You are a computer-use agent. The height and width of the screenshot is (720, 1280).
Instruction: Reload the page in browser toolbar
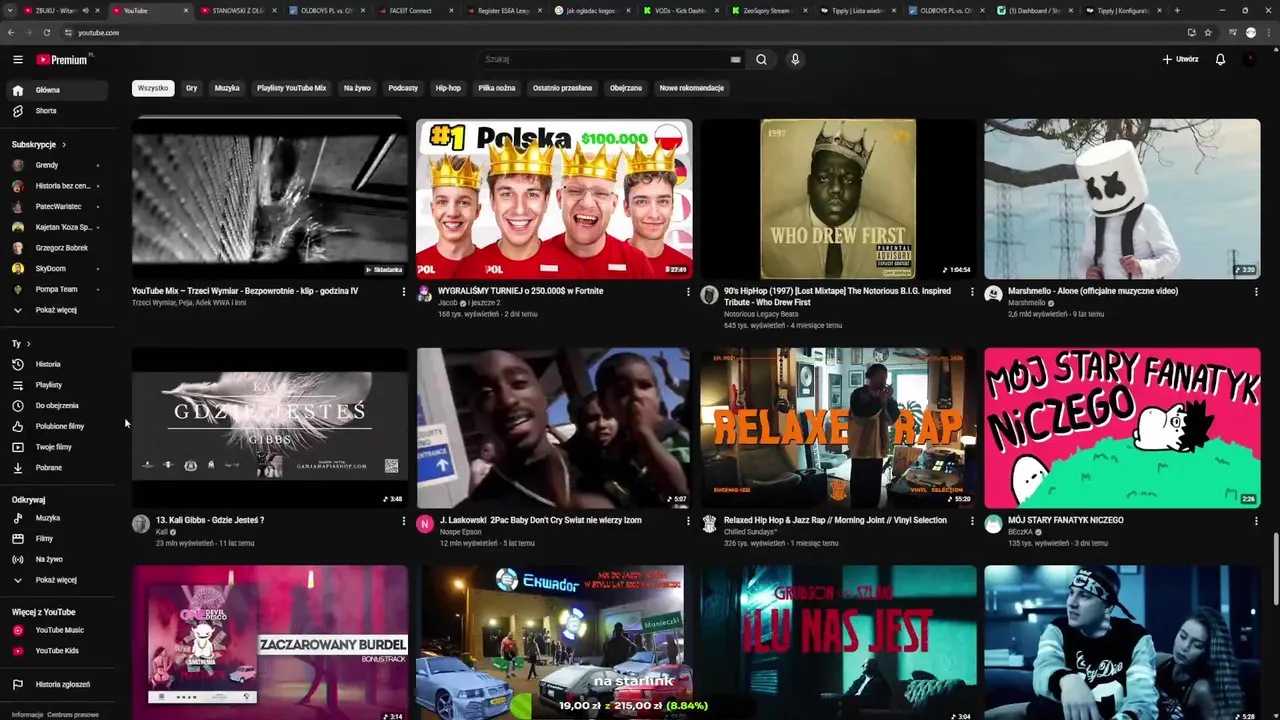click(x=46, y=33)
